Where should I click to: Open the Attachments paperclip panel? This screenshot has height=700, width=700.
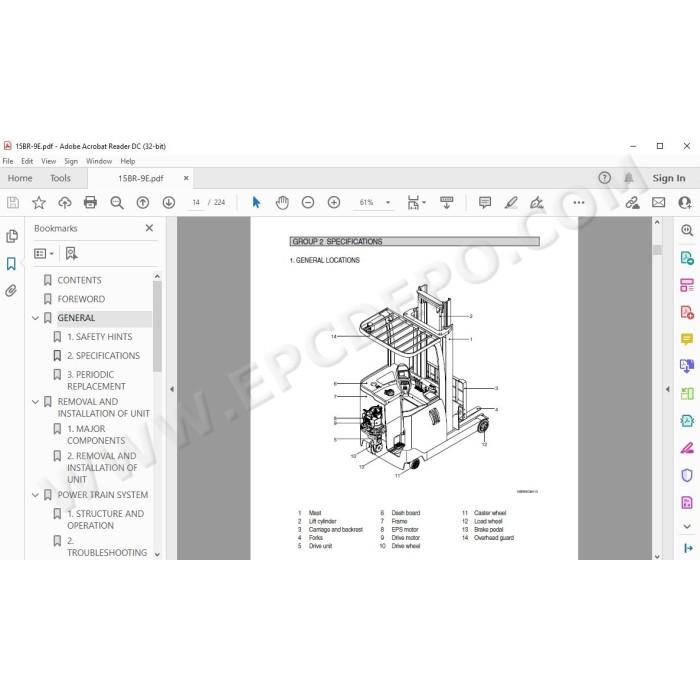coord(11,291)
